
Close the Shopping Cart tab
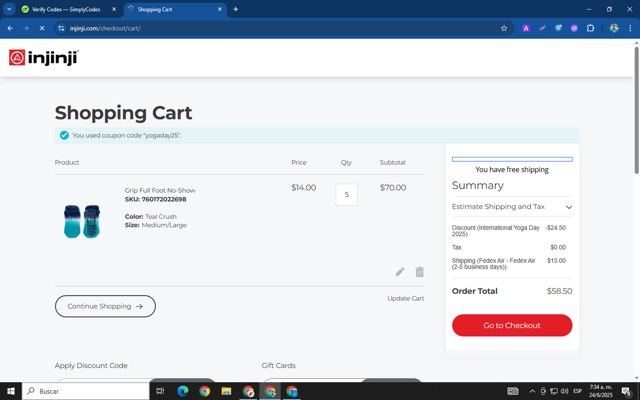[x=220, y=9]
